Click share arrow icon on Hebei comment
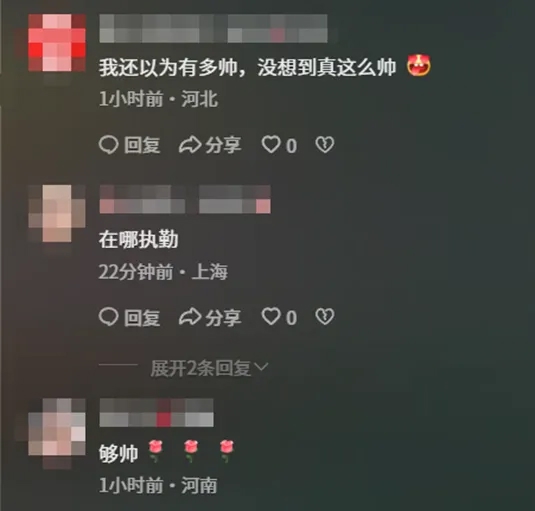 pos(190,145)
